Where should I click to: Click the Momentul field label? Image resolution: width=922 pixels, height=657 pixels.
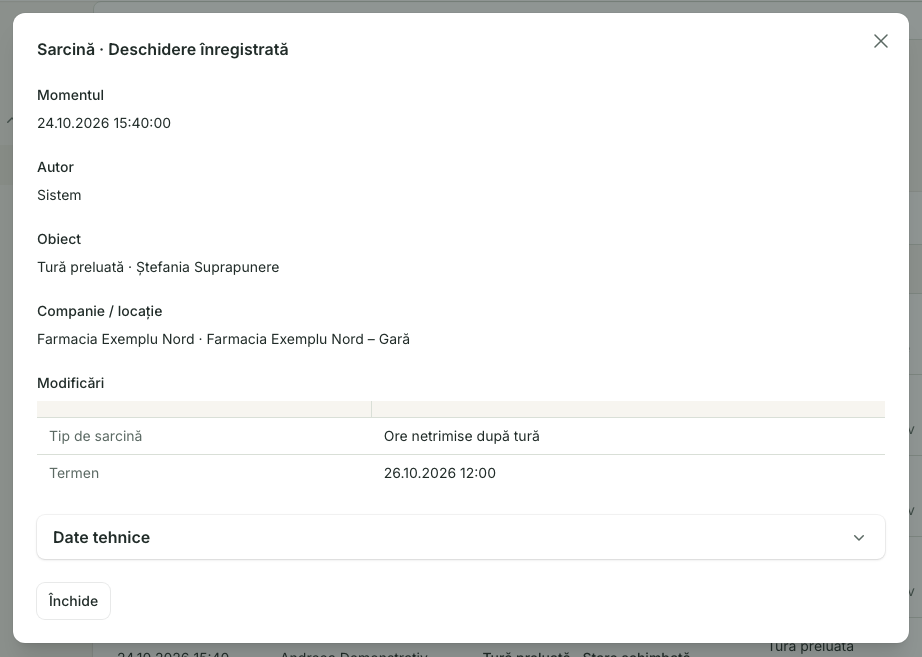pyautogui.click(x=71, y=95)
